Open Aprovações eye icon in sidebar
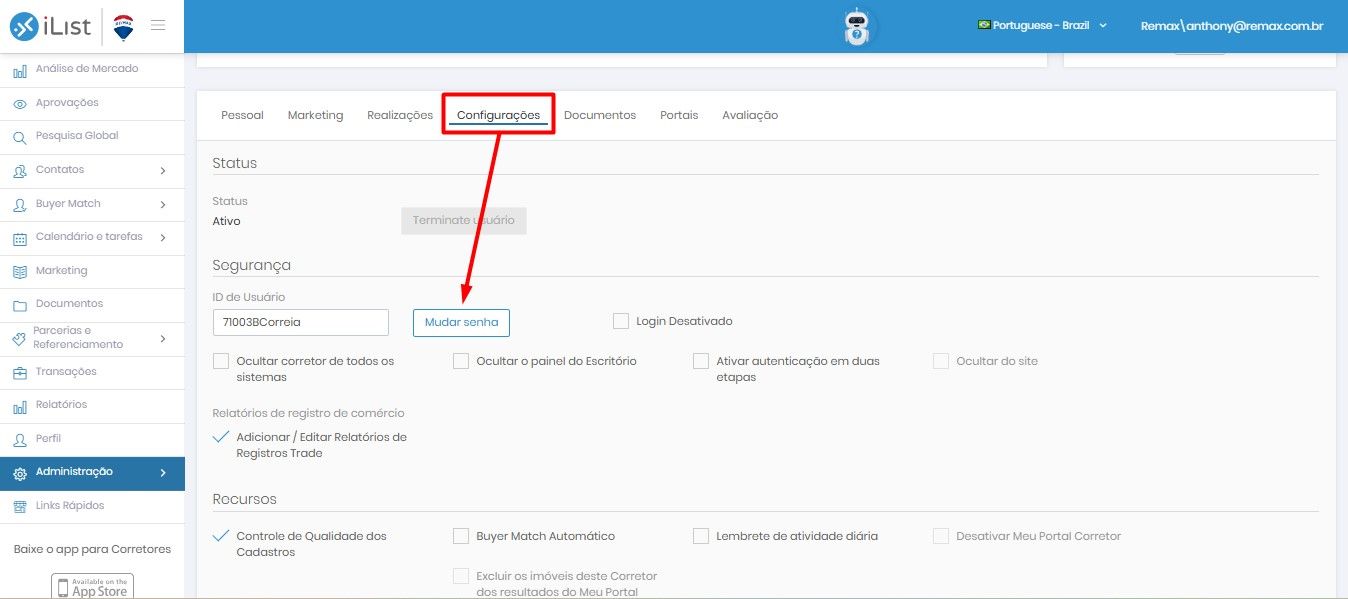The width and height of the screenshot is (1348, 599). coord(20,103)
